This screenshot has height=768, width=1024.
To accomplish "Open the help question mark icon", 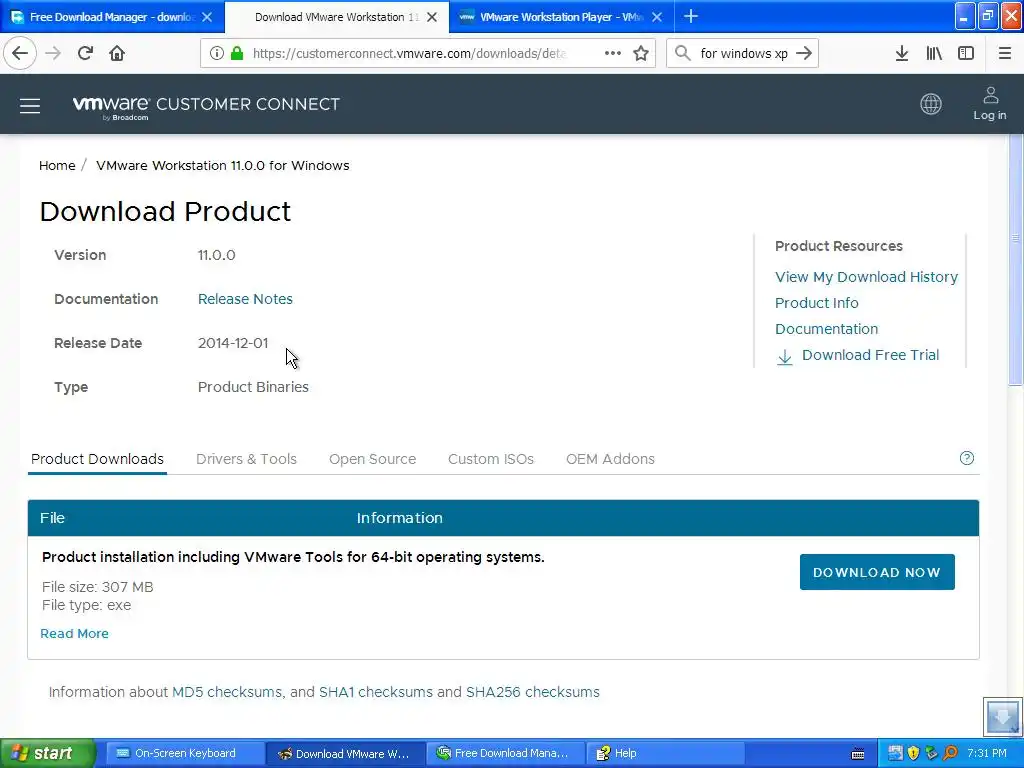I will [967, 458].
